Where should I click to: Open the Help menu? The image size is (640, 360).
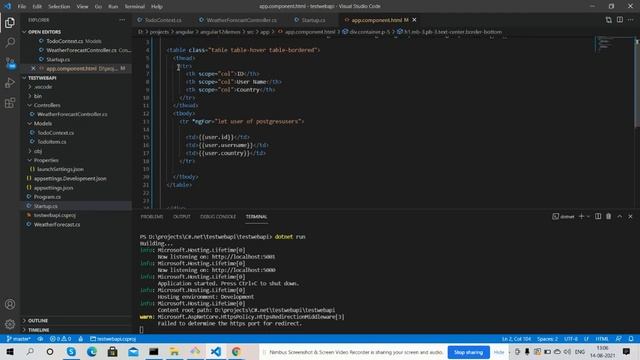[x=157, y=7]
